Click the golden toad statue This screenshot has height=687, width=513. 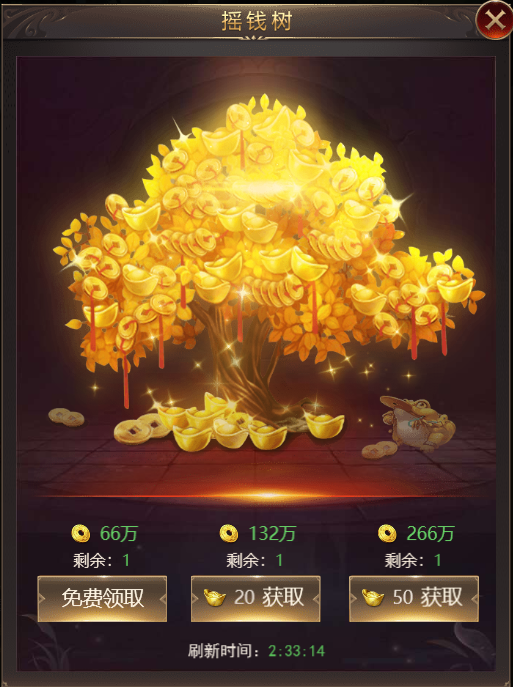pos(416,423)
